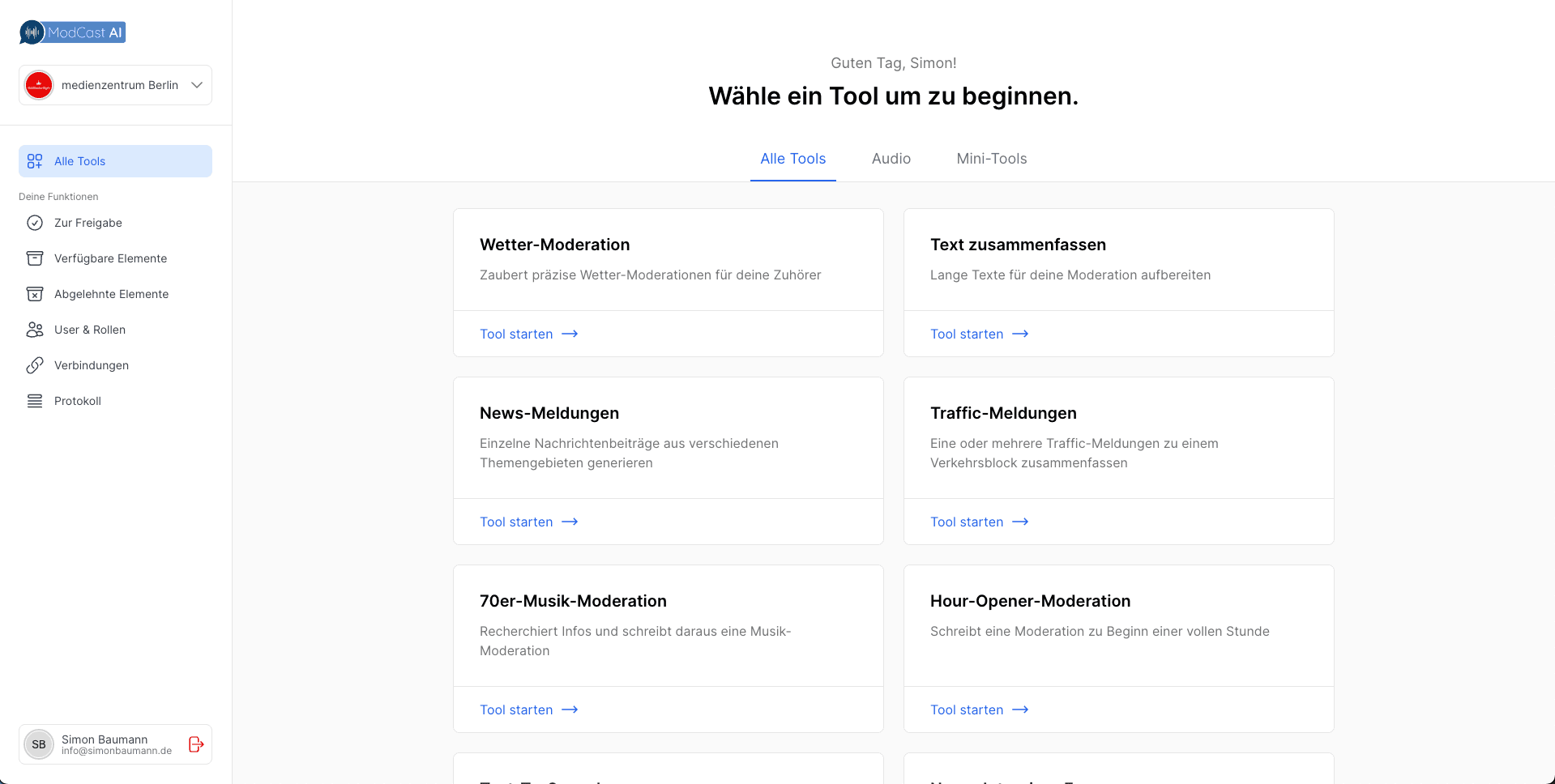1555x784 pixels.
Task: Switch to the Mini-Tools tab
Action: coord(991,159)
